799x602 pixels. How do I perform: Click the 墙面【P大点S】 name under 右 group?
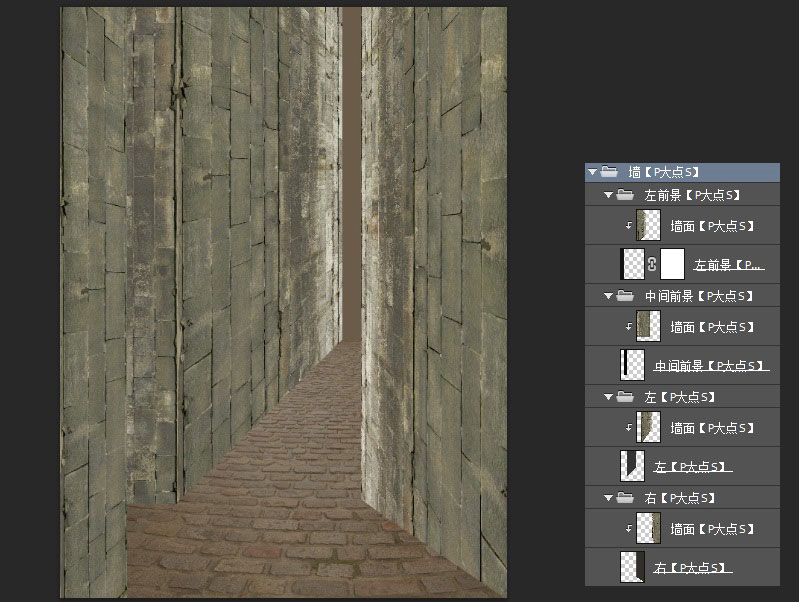tap(712, 529)
